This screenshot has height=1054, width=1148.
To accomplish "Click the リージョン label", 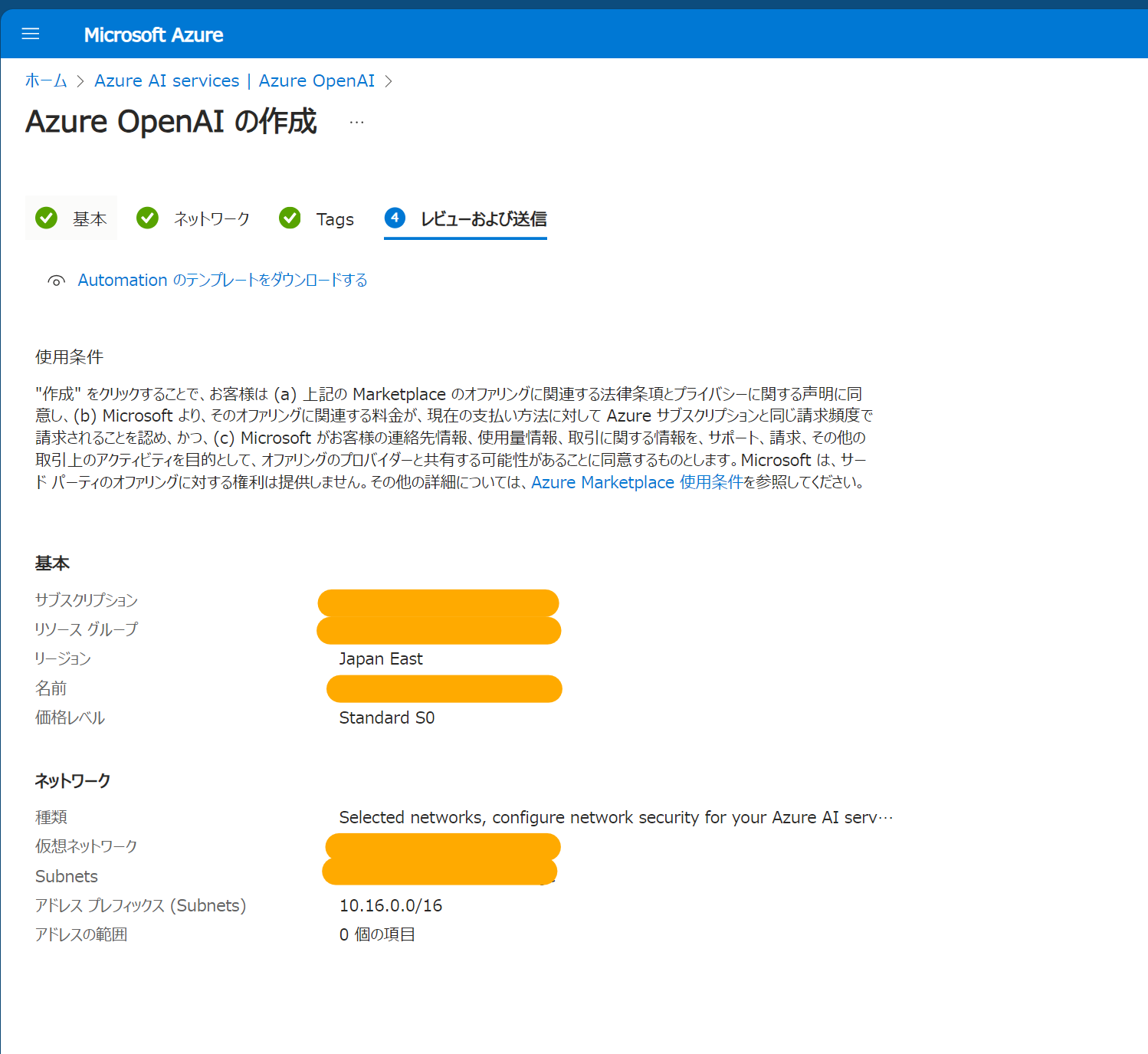I will click(63, 659).
